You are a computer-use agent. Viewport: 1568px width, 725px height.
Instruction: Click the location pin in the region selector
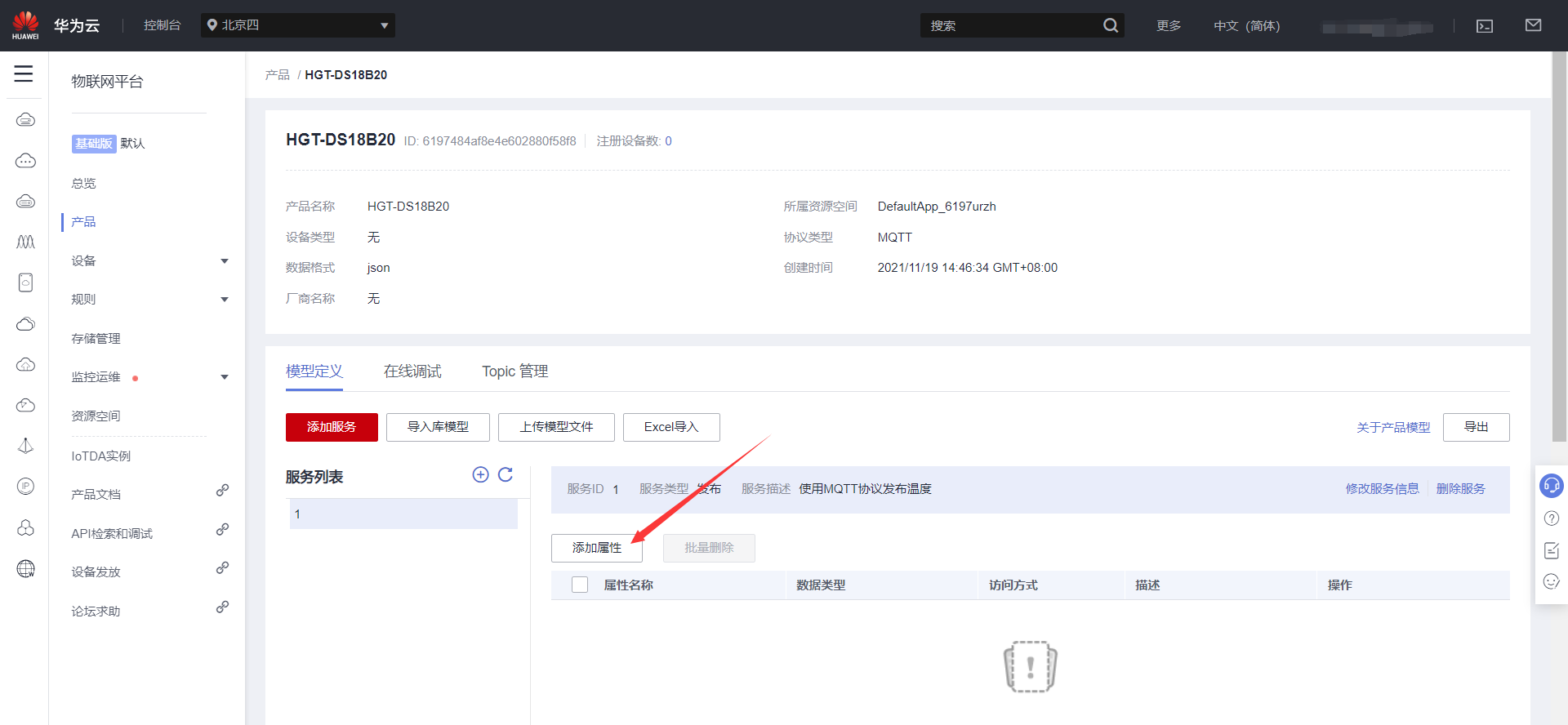point(212,25)
